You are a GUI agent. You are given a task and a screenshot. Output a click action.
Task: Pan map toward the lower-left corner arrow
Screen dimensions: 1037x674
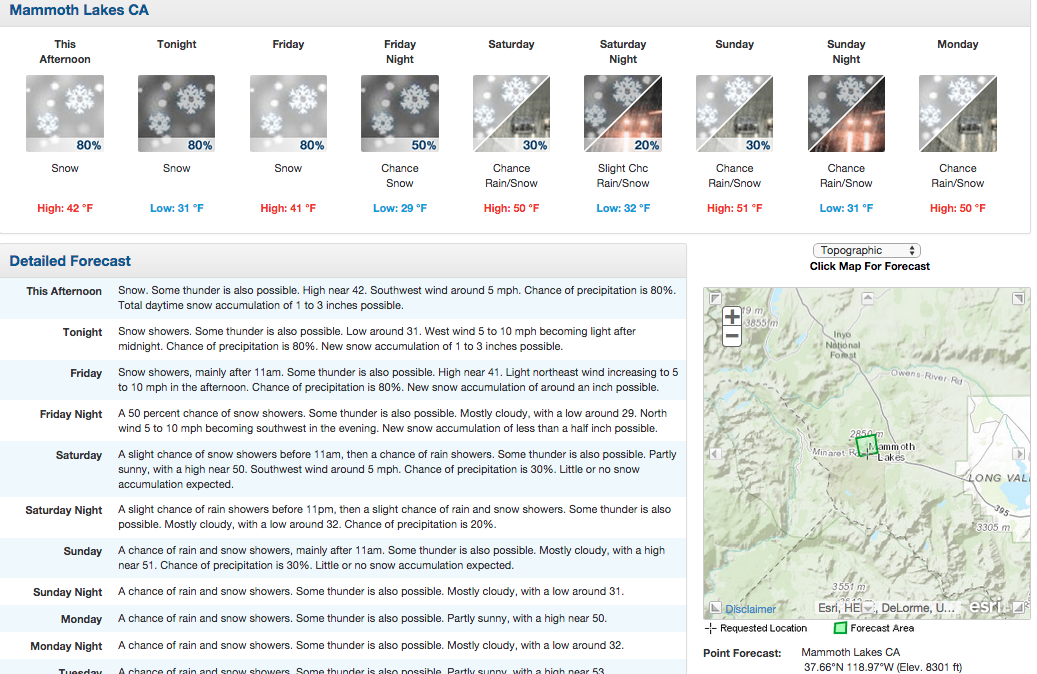715,607
